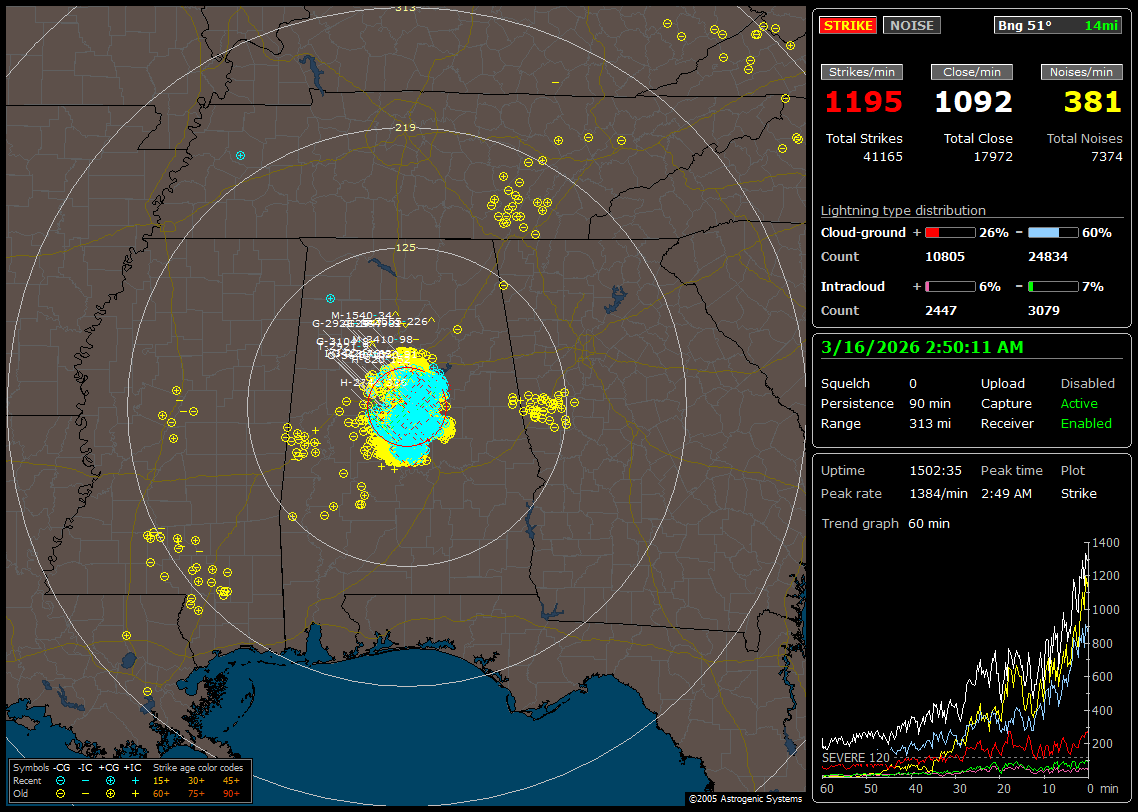Select the Bng 51° bearing readout

(x=1024, y=25)
